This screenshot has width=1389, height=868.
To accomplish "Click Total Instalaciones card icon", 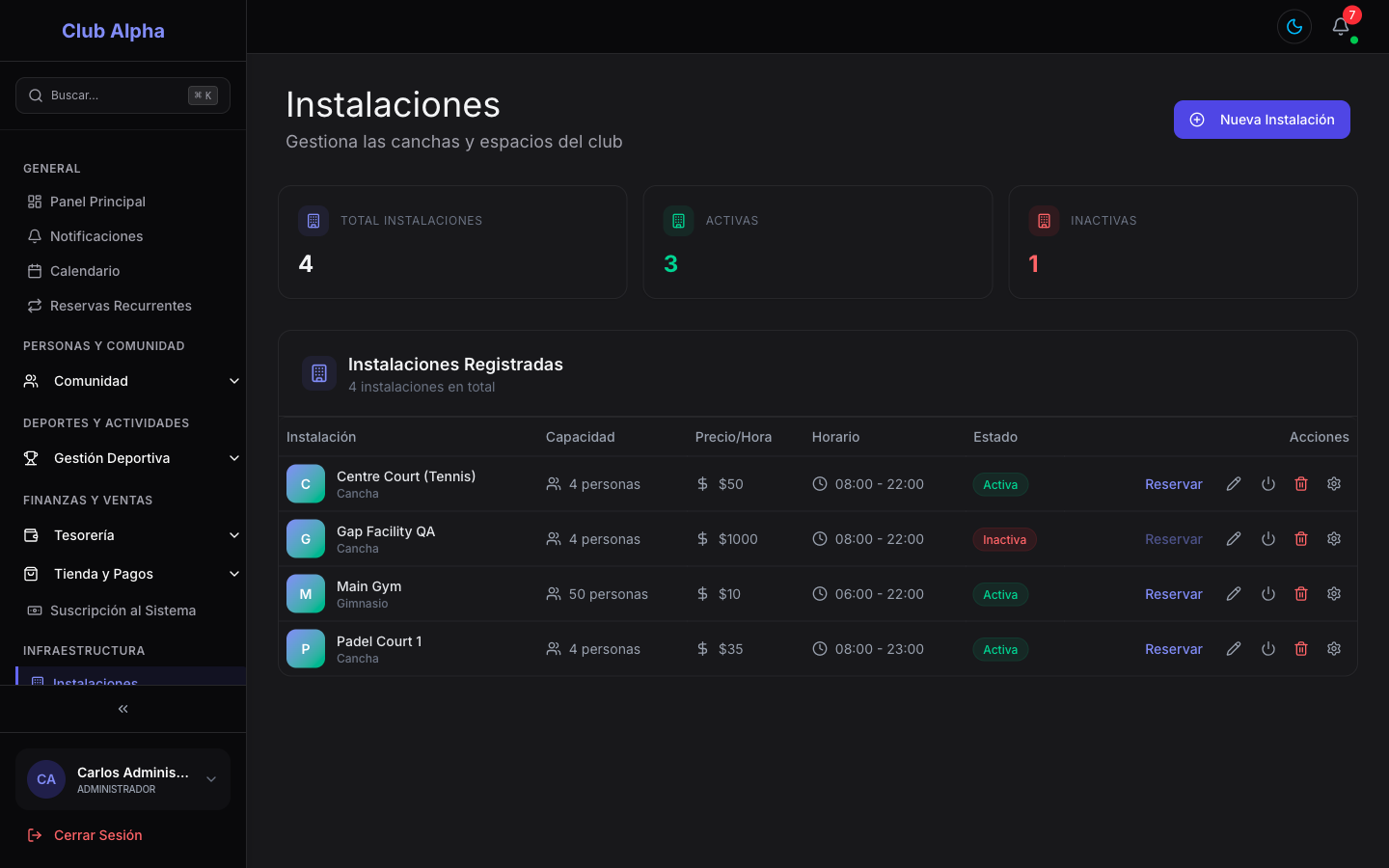I will pos(313,221).
